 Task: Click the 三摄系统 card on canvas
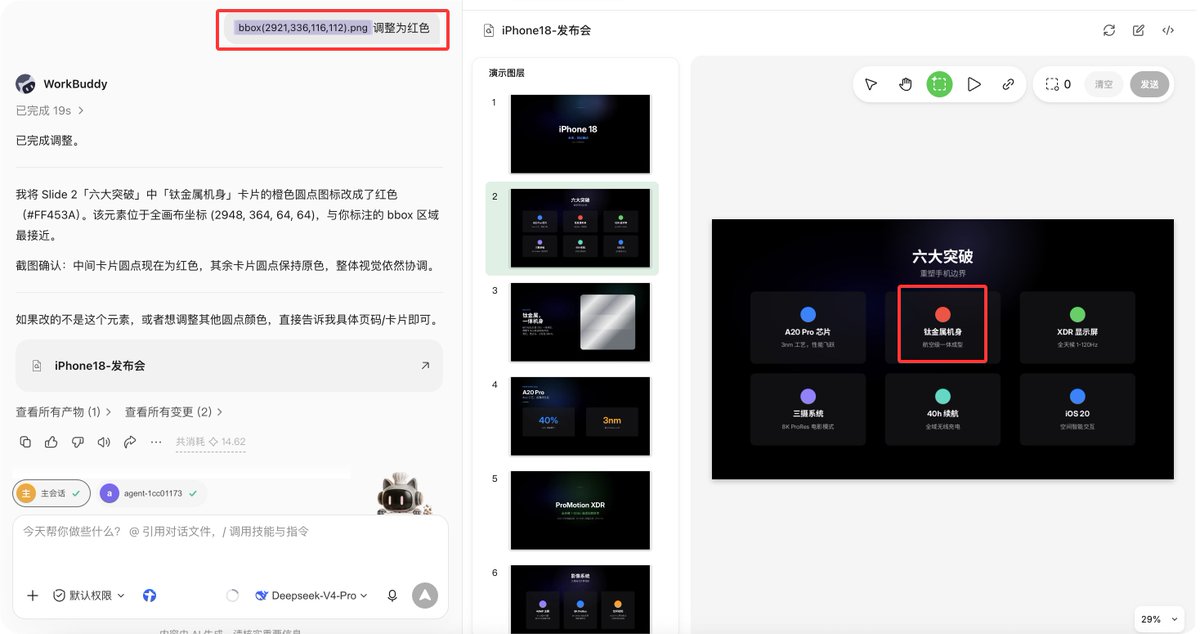(x=808, y=409)
